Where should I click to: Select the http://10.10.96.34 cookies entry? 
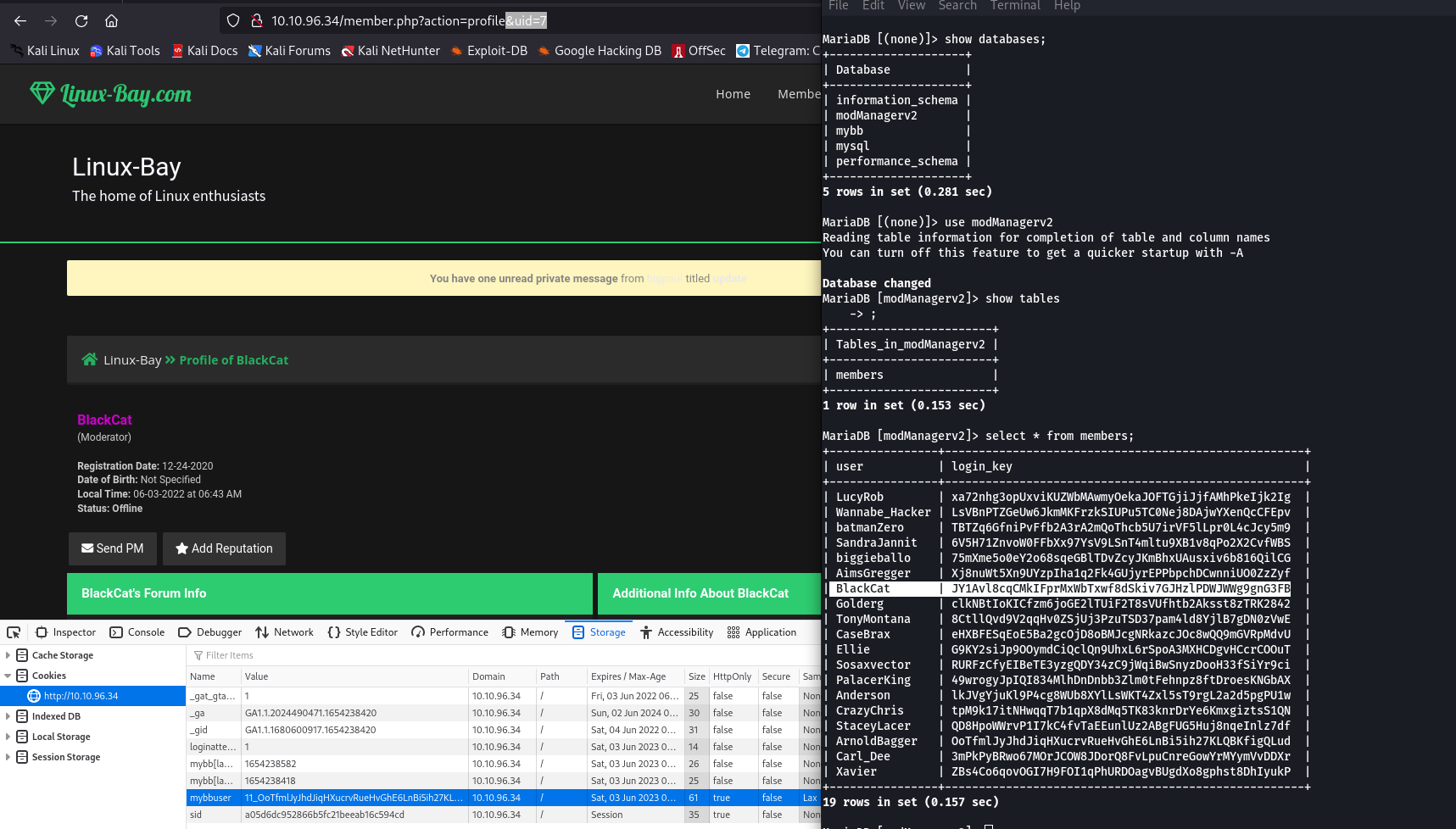81,696
